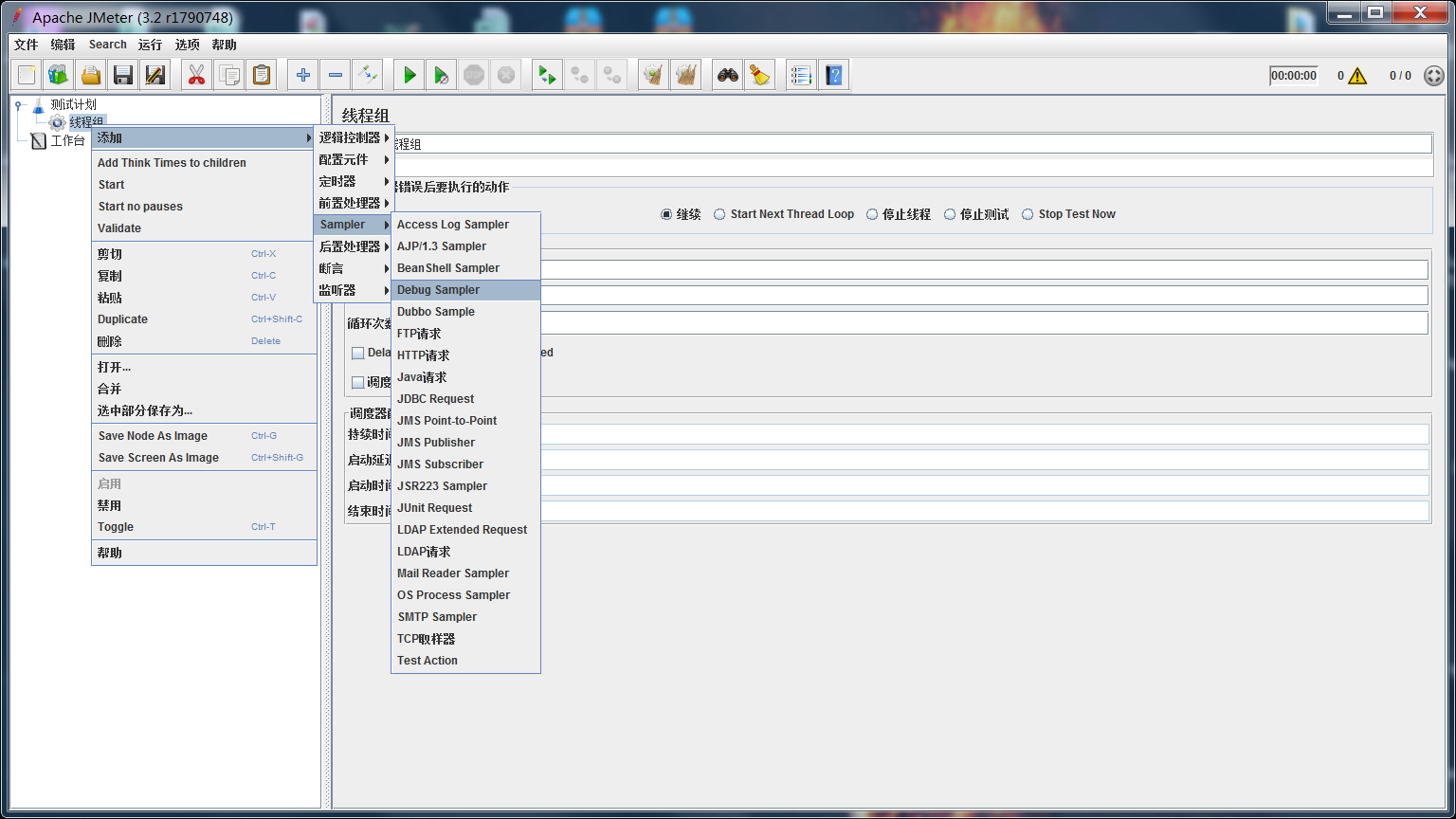Viewport: 1456px width, 819px height.
Task: Click the Save As pencil icon
Action: tap(155, 75)
